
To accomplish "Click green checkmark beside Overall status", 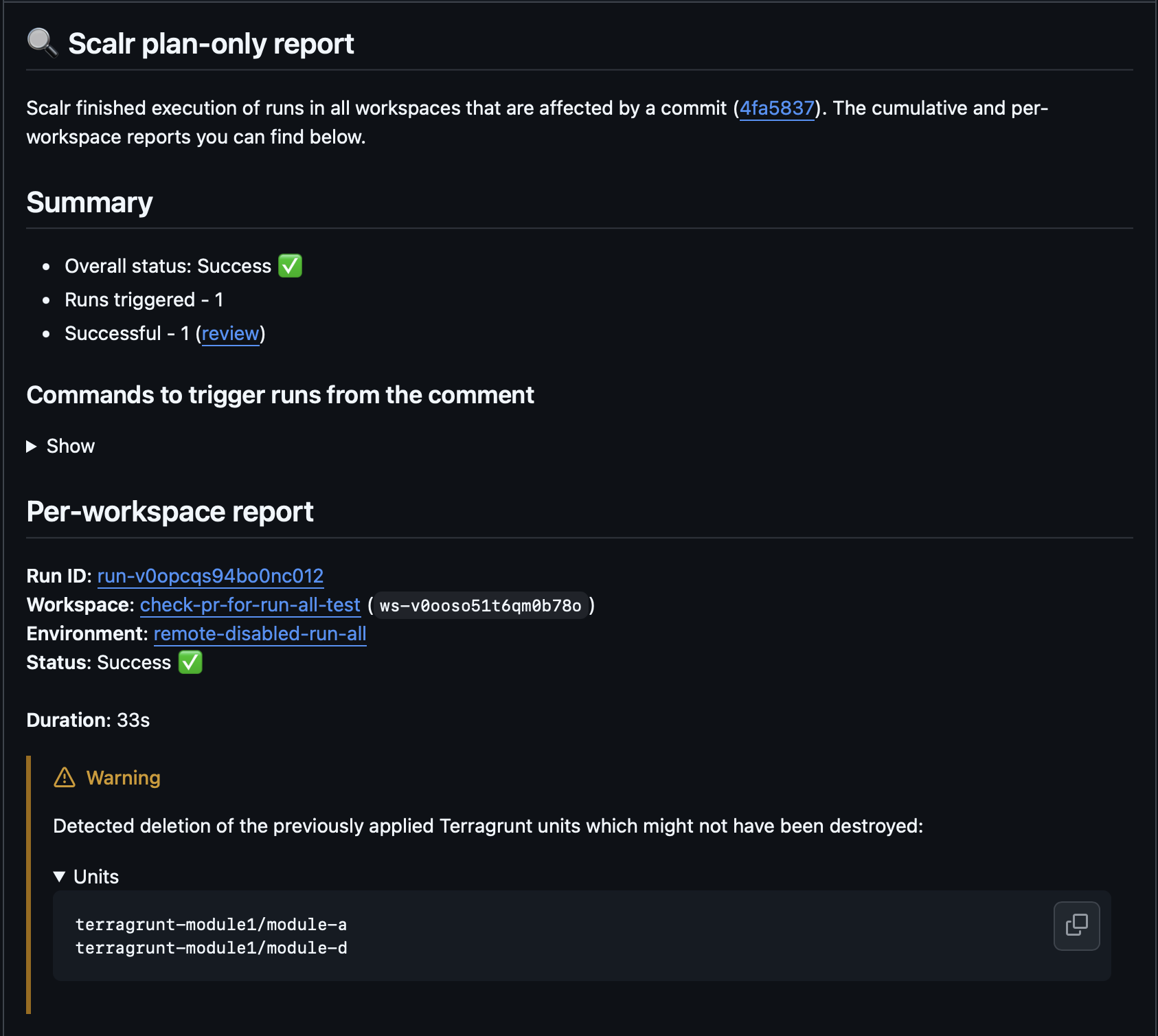I will (290, 266).
